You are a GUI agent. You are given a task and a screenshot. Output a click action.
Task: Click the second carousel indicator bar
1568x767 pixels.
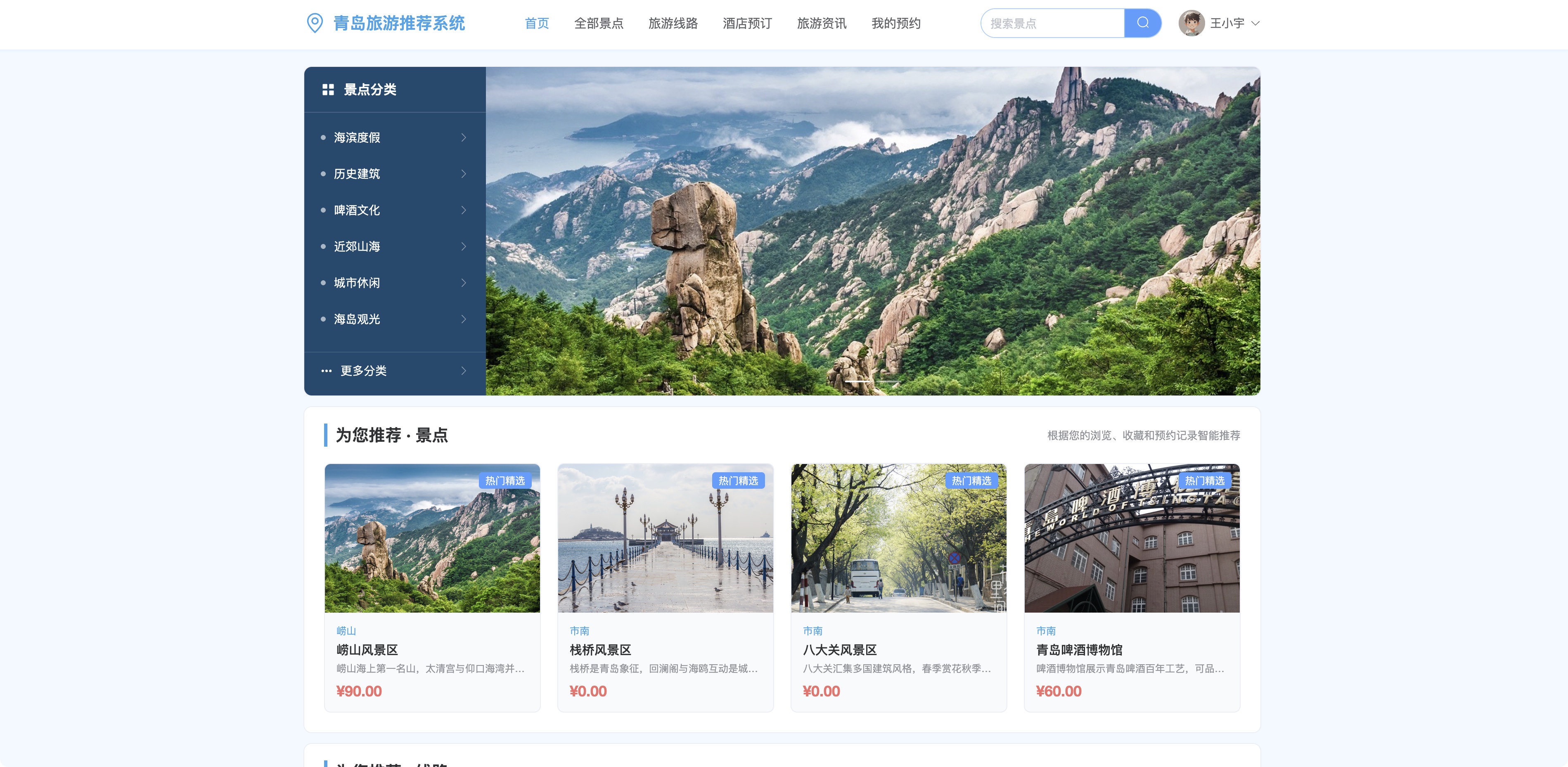click(888, 381)
